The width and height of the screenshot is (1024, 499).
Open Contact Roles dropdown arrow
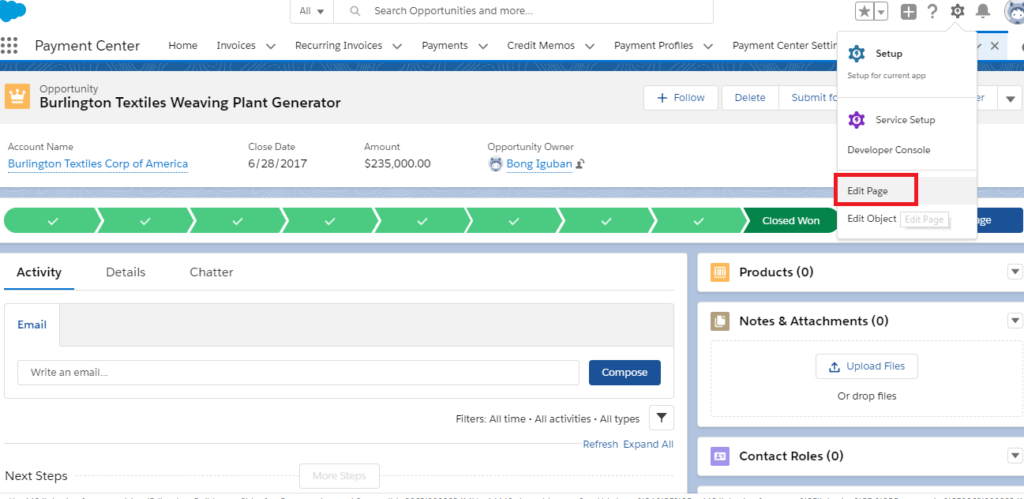click(x=1015, y=455)
